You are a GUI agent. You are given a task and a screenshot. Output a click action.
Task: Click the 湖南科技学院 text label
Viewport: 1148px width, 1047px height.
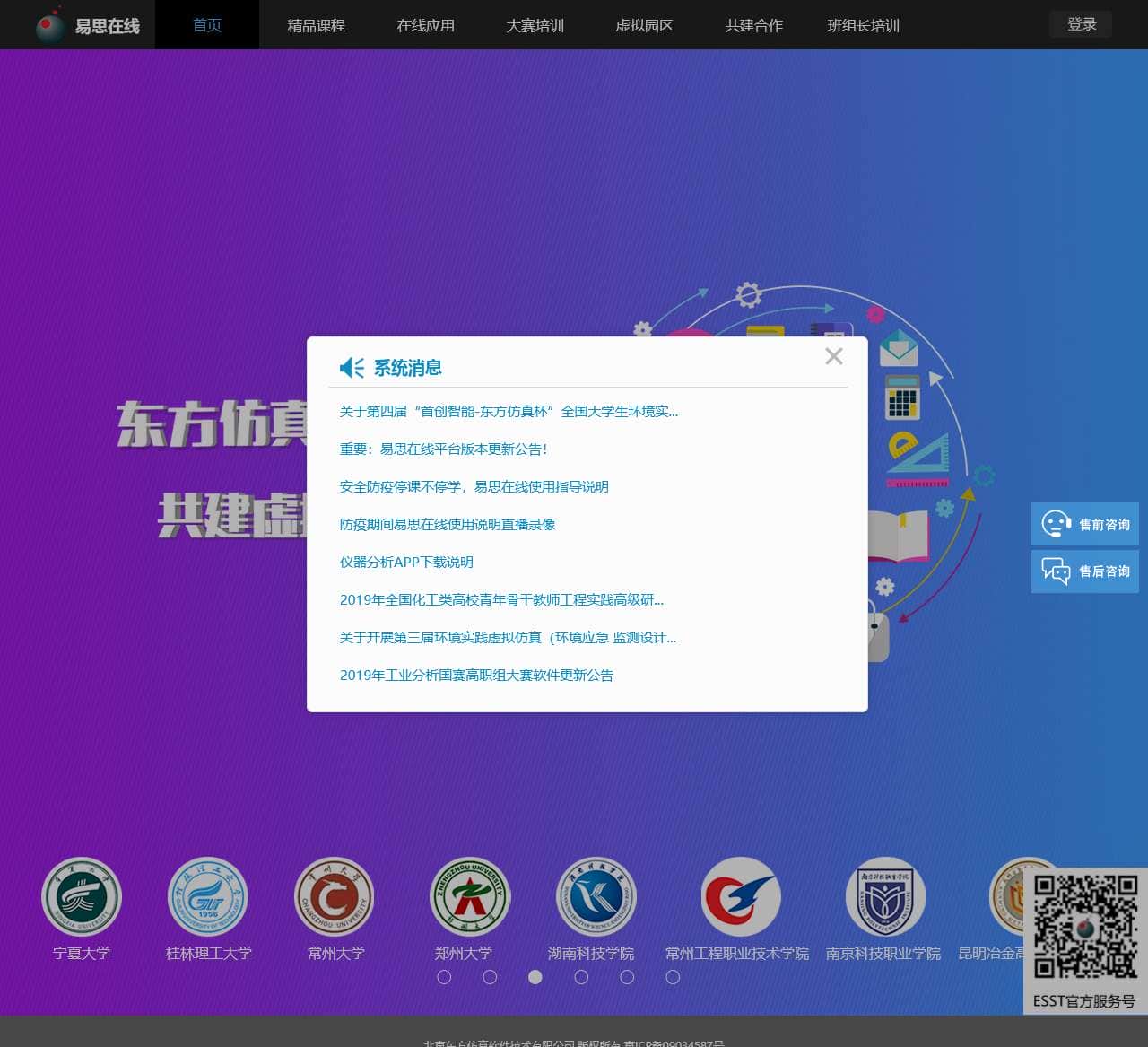pos(591,953)
